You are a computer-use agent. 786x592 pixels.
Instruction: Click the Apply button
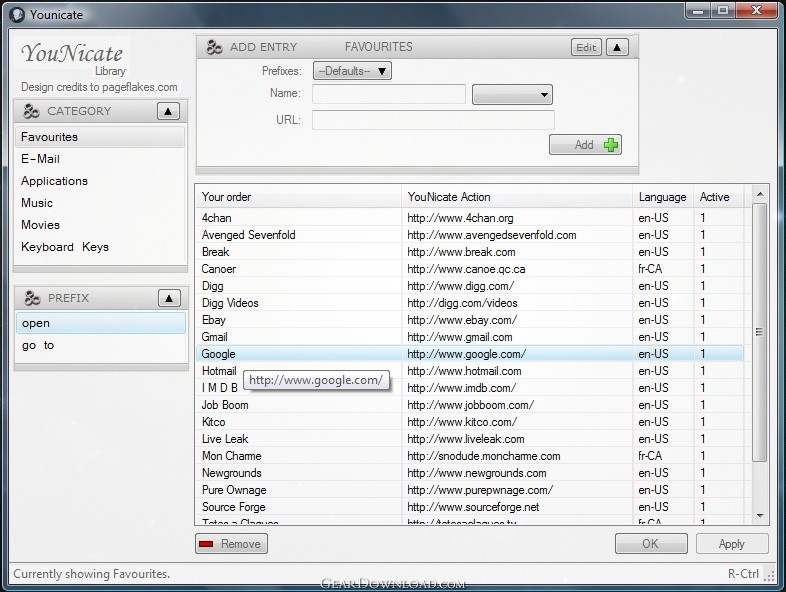(732, 544)
